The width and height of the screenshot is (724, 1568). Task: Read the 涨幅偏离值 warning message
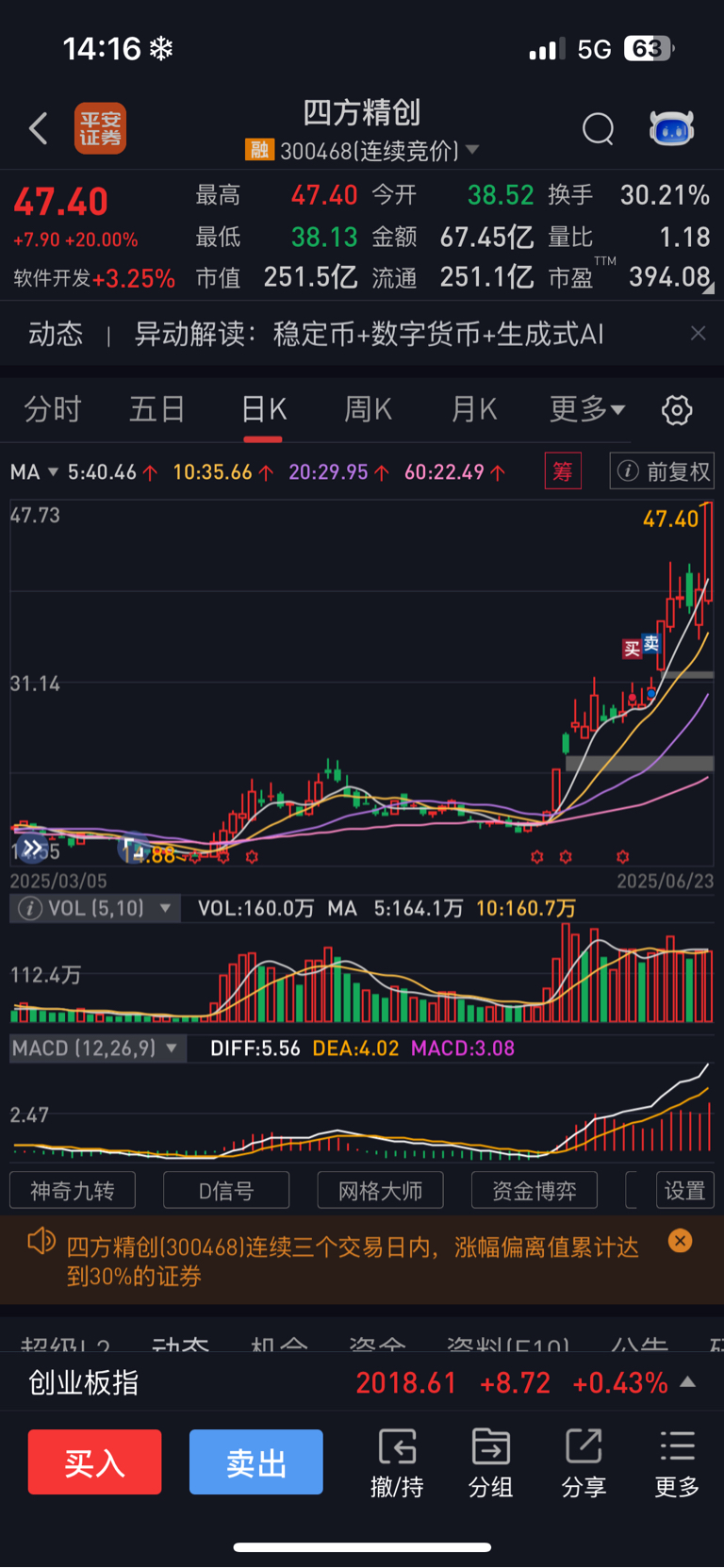tap(353, 1262)
